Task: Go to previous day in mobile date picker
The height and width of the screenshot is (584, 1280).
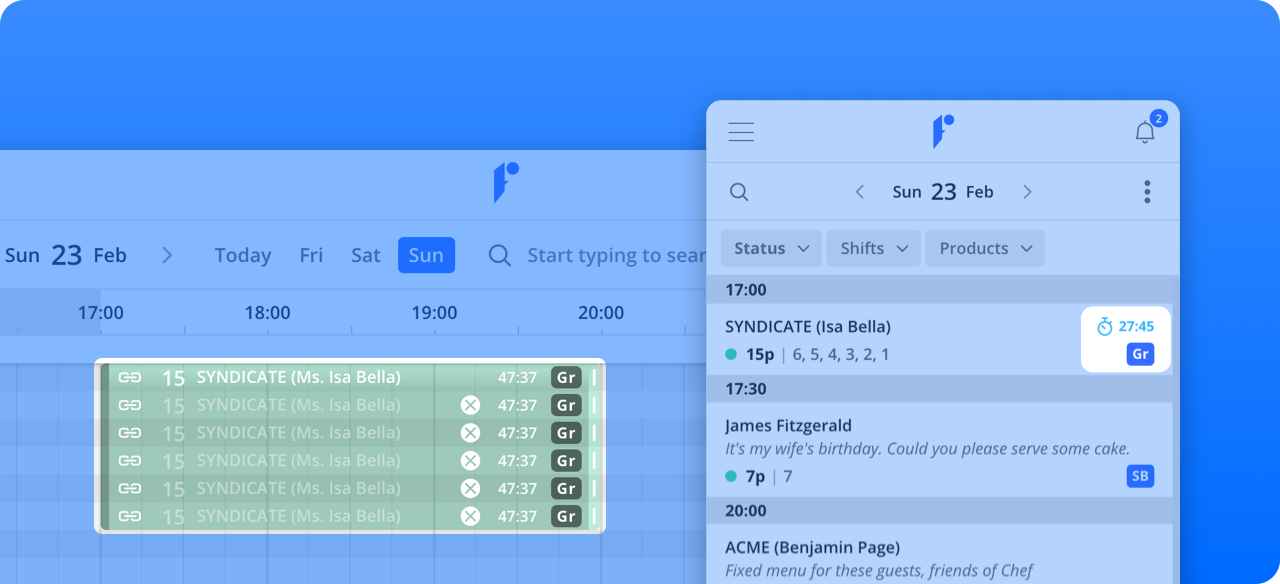Action: pos(860,192)
